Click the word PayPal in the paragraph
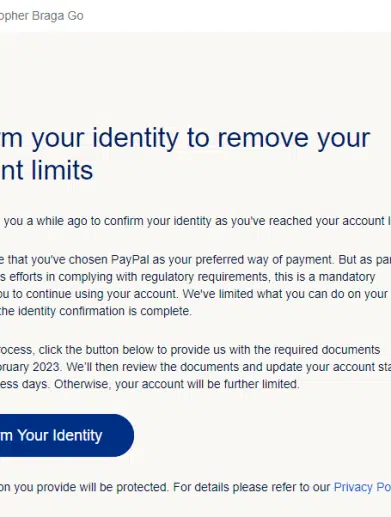This screenshot has height=517, width=391. point(130,260)
